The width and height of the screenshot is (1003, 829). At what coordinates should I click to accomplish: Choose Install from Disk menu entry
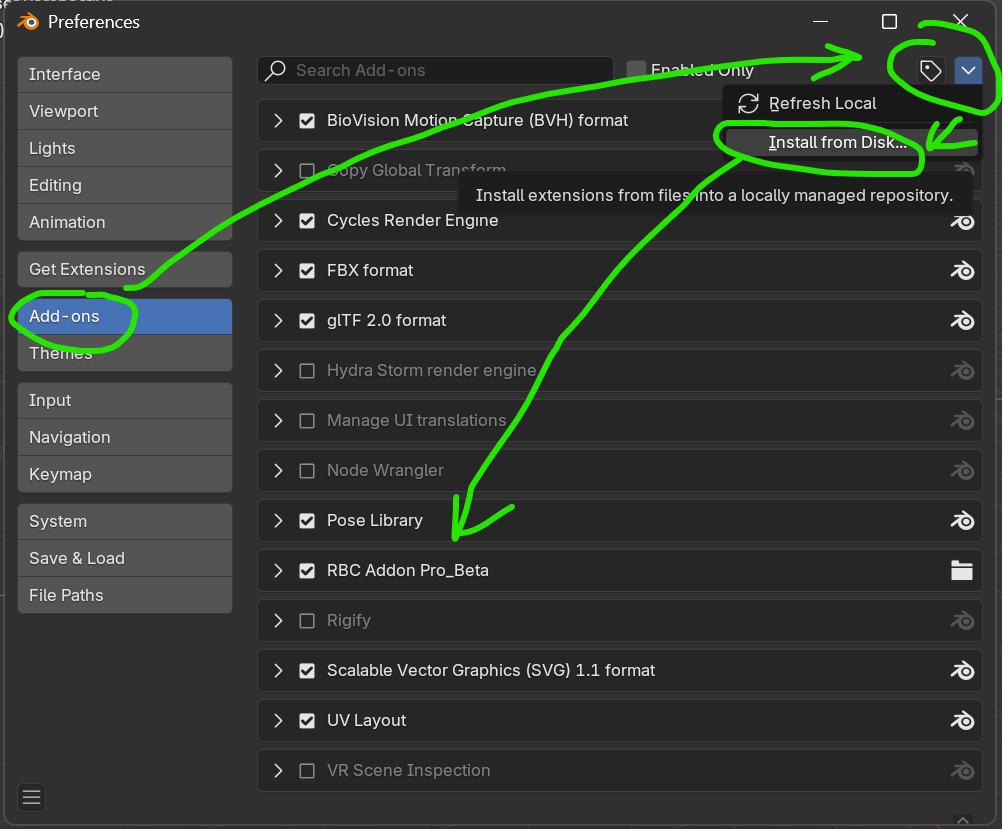(851, 142)
